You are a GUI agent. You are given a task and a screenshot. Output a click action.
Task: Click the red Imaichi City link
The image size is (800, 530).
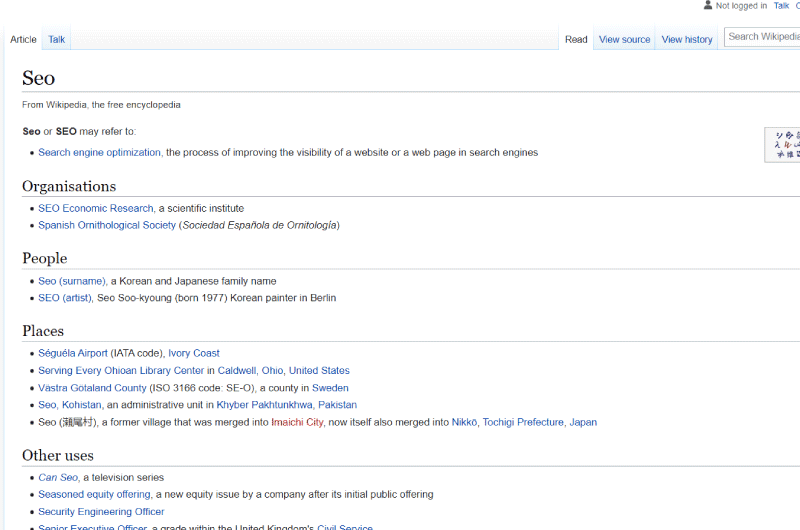pyautogui.click(x=297, y=422)
